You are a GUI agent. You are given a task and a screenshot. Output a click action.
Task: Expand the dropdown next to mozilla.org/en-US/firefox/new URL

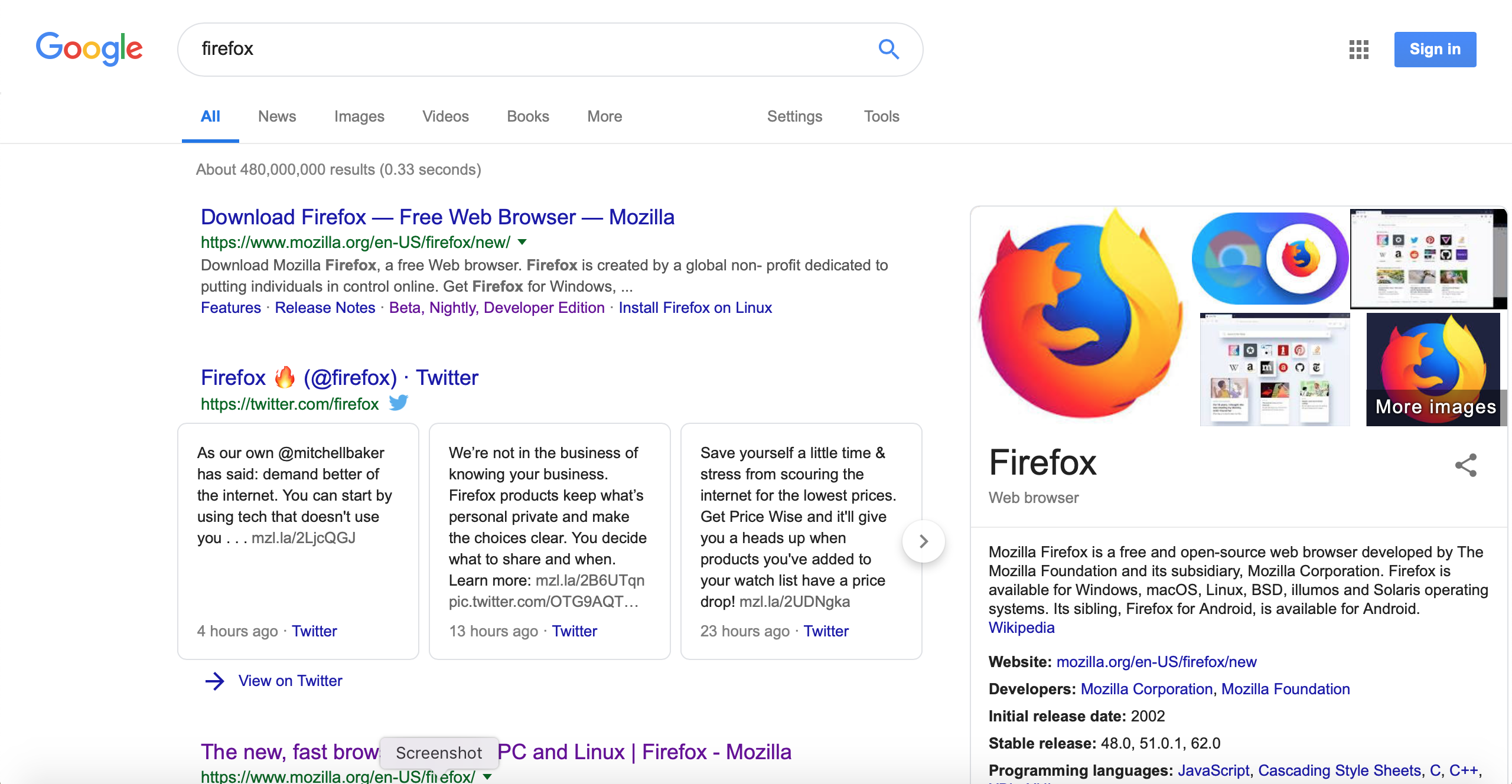click(x=522, y=241)
